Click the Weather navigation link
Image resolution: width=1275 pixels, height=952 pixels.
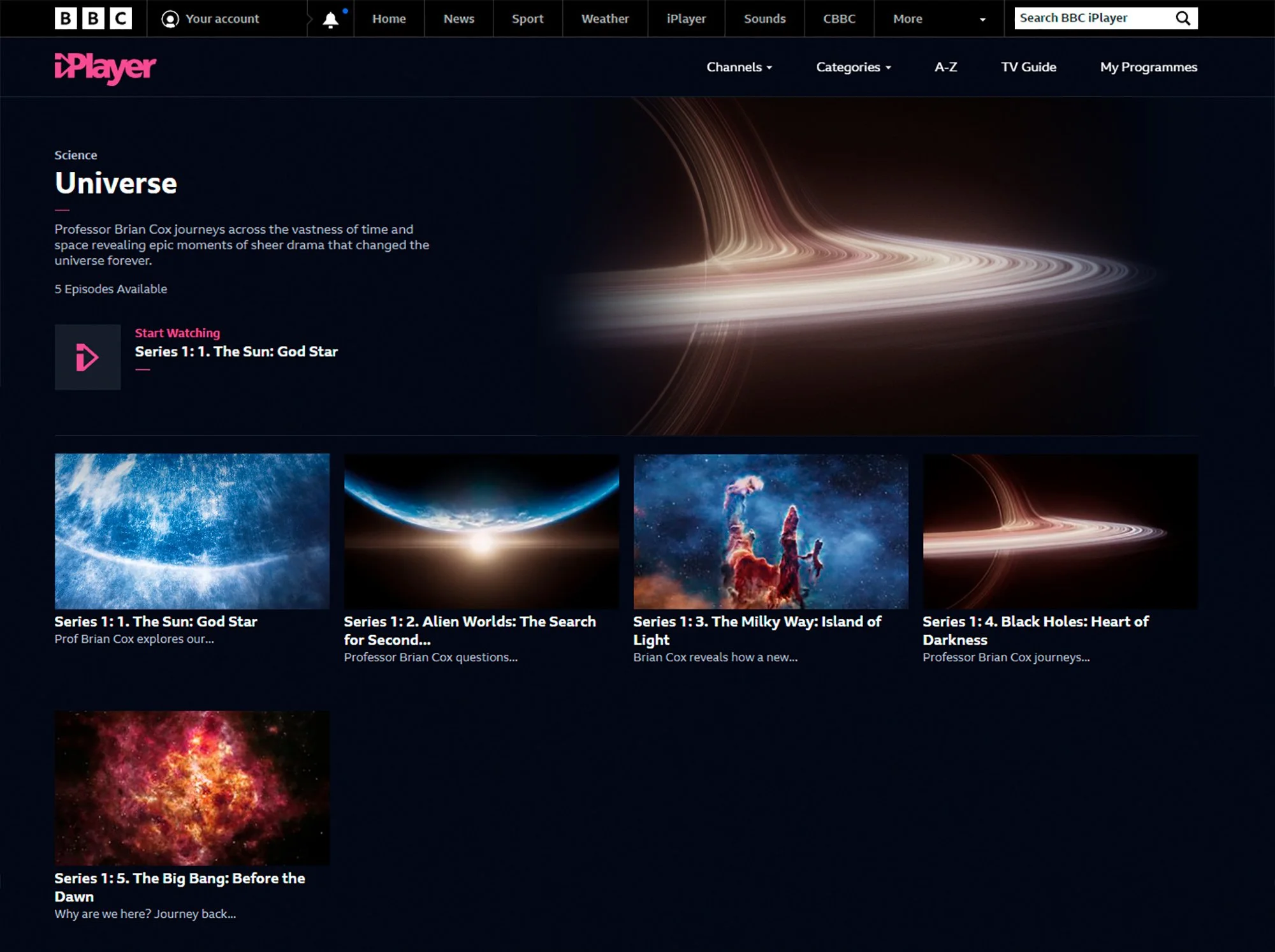[604, 19]
